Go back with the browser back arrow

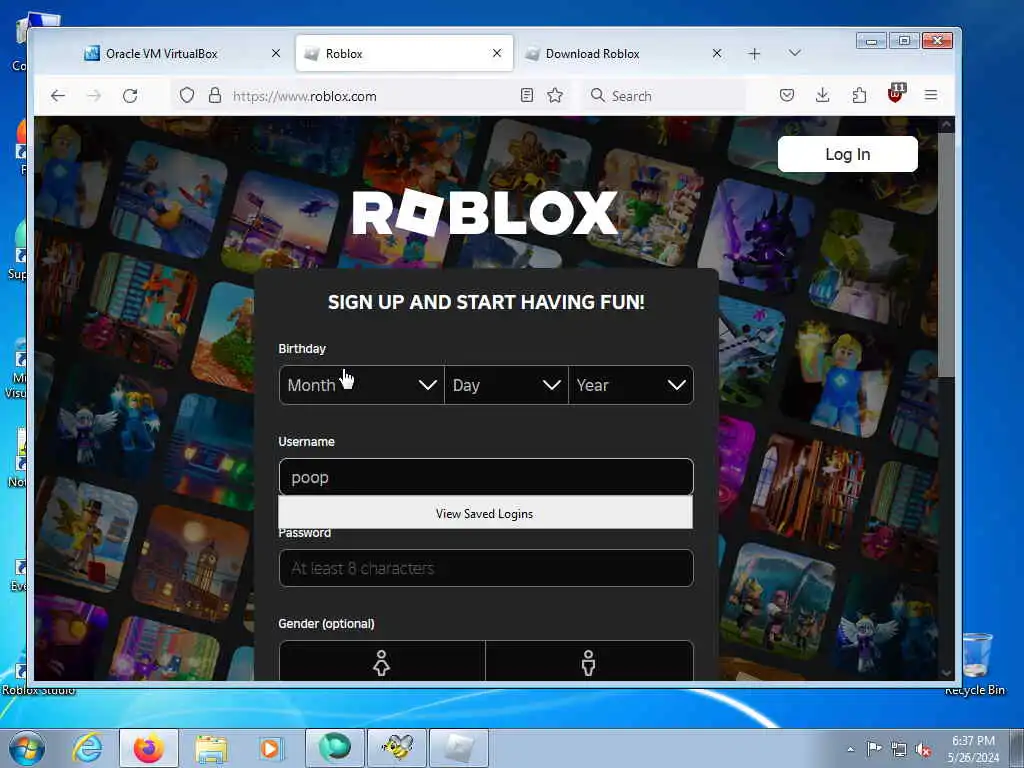pos(58,96)
